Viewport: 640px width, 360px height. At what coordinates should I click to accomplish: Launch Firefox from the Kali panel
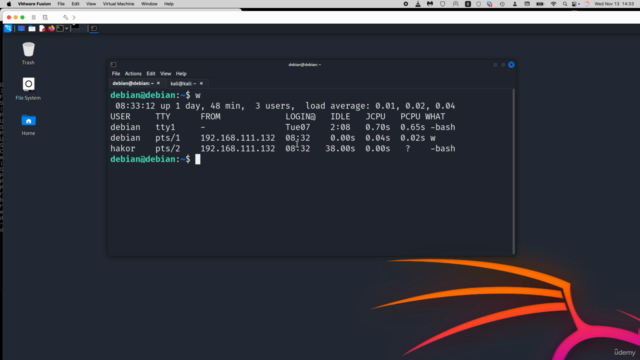coord(51,29)
